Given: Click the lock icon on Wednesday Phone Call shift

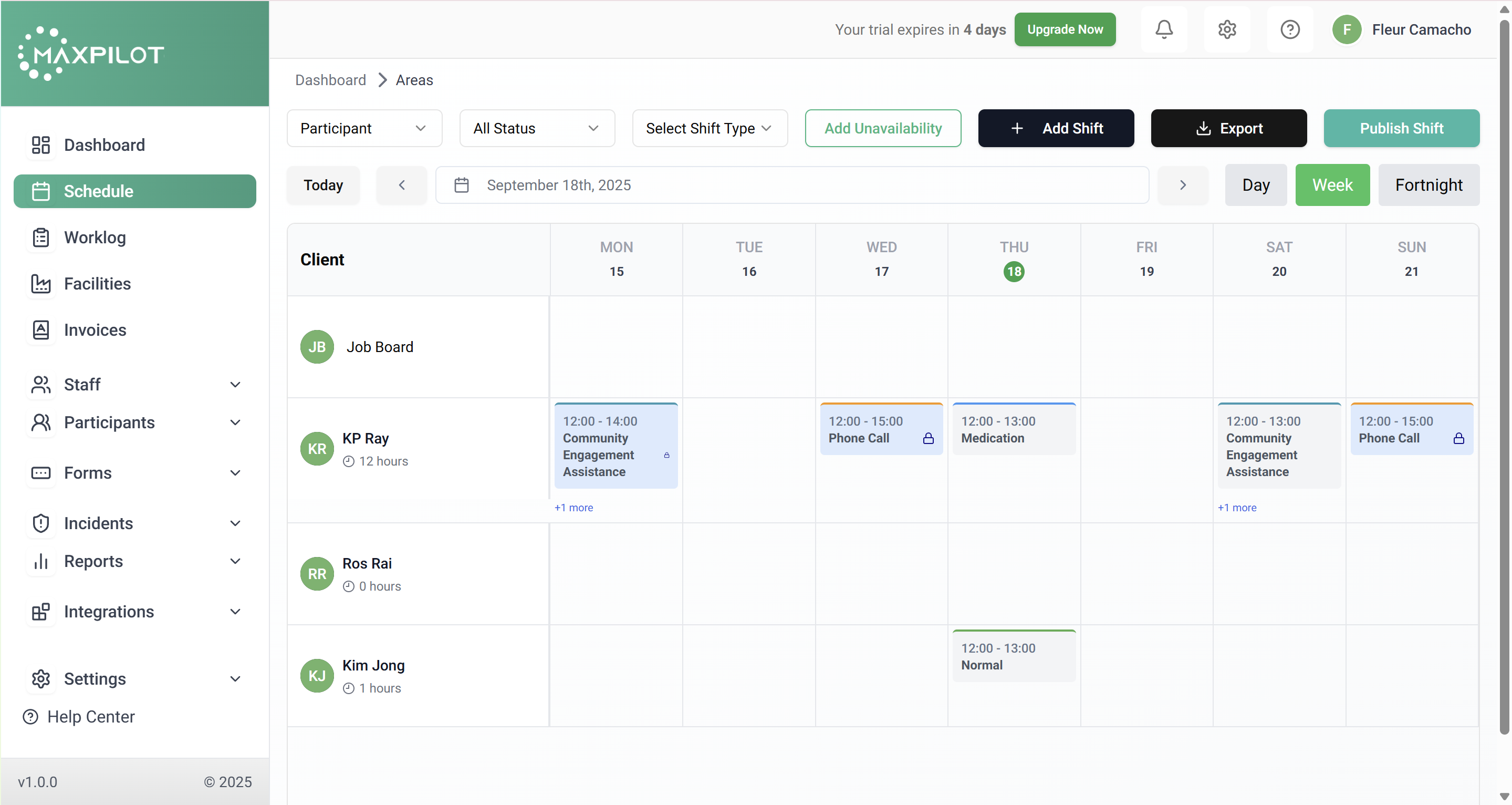Looking at the screenshot, I should pos(928,439).
